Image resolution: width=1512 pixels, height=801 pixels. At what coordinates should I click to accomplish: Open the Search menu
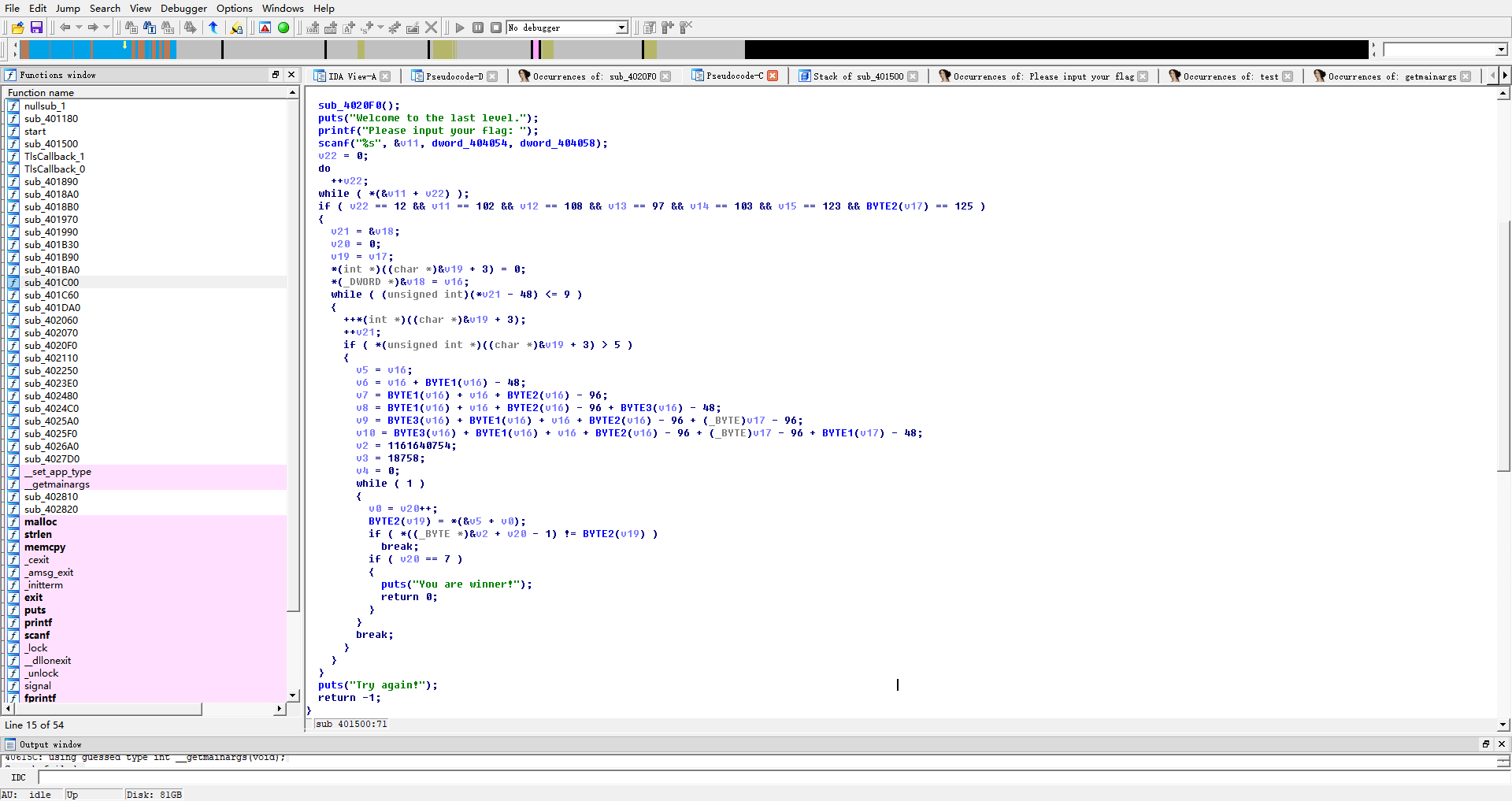click(105, 8)
